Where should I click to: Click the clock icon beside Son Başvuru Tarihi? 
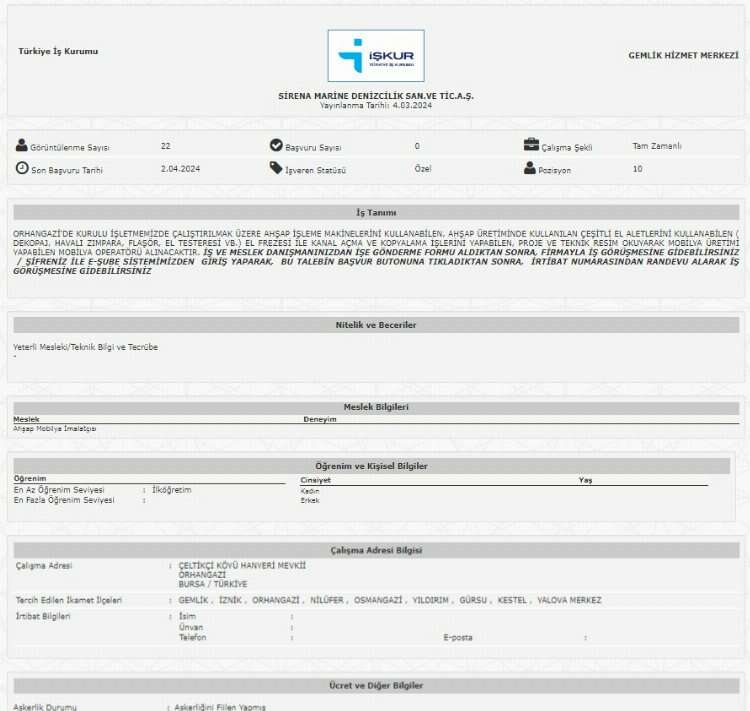(22, 168)
